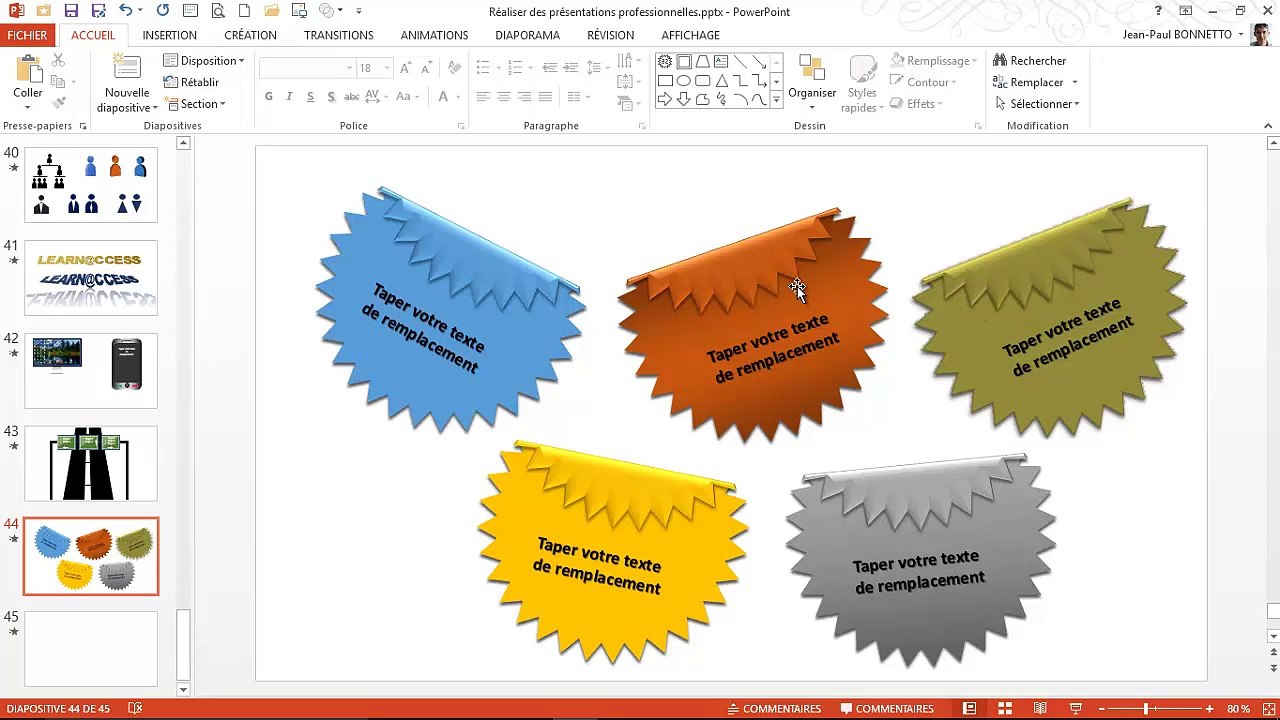
Task: Open the Disposition dropdown
Action: pyautogui.click(x=204, y=61)
